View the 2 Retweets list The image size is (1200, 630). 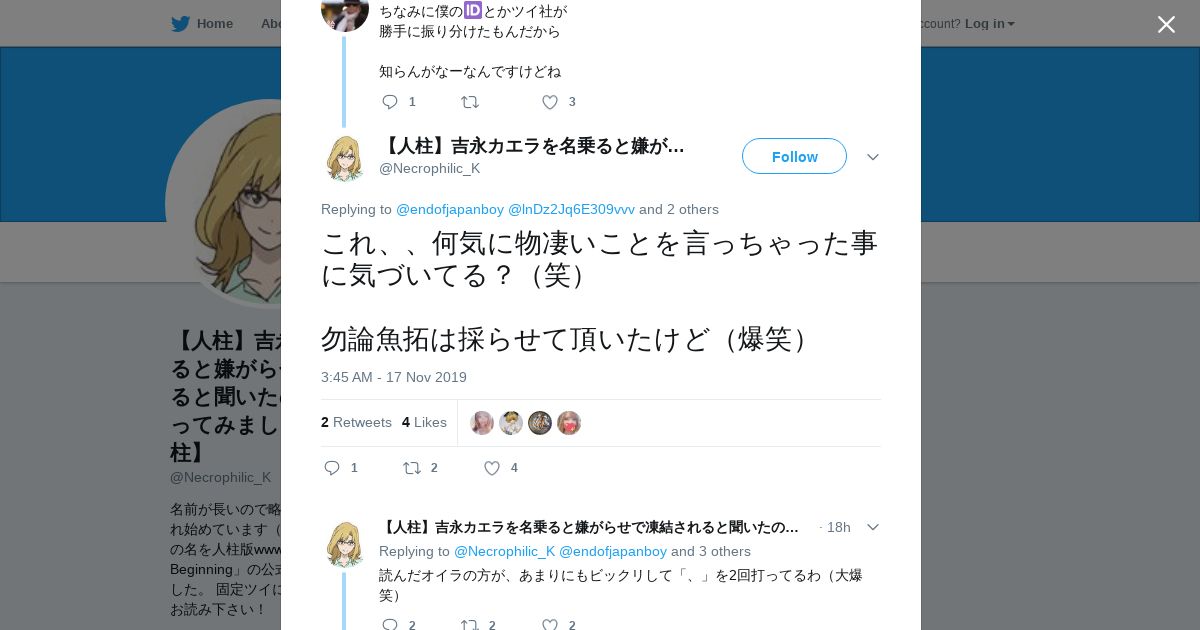(x=356, y=422)
